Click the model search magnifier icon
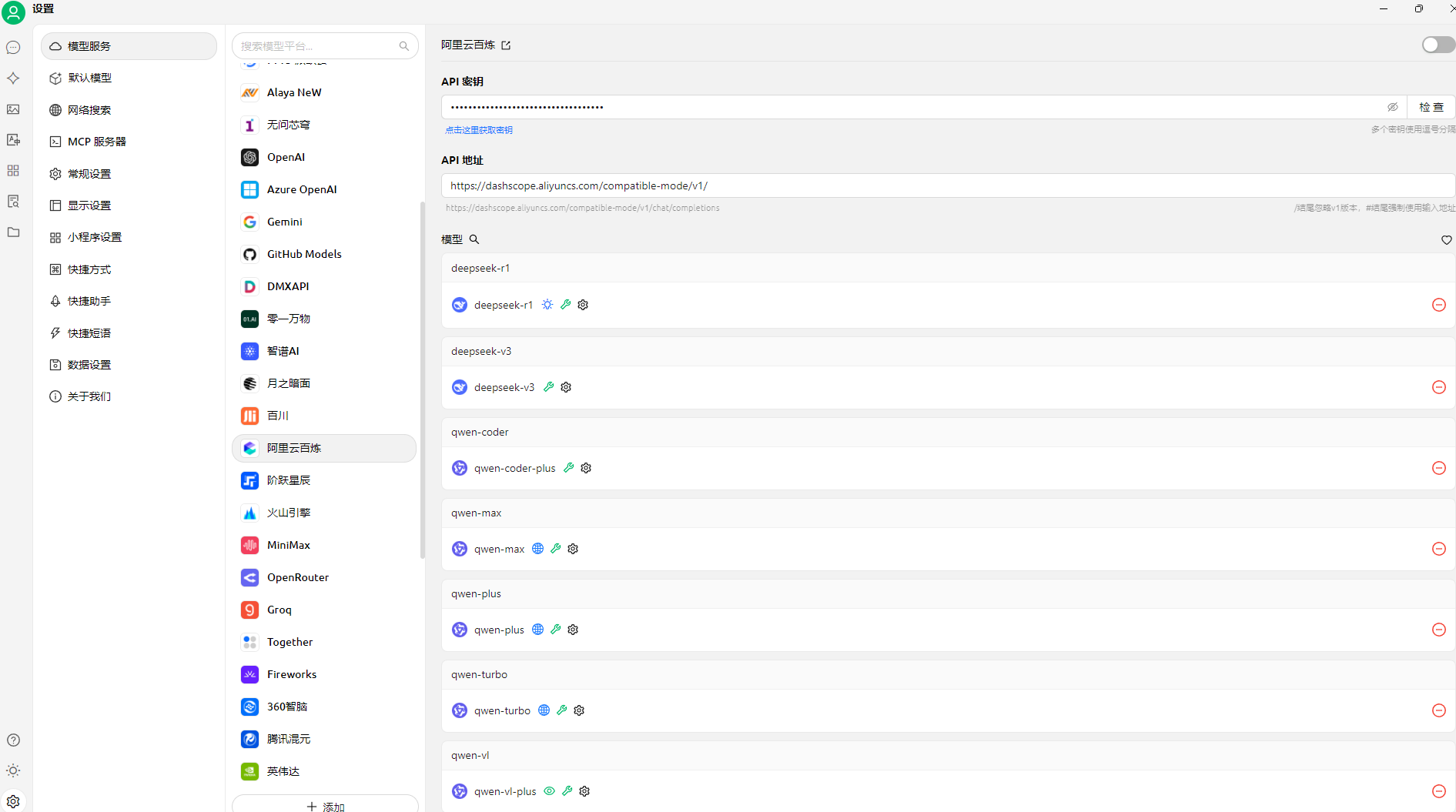Image resolution: width=1456 pixels, height=812 pixels. [x=474, y=239]
